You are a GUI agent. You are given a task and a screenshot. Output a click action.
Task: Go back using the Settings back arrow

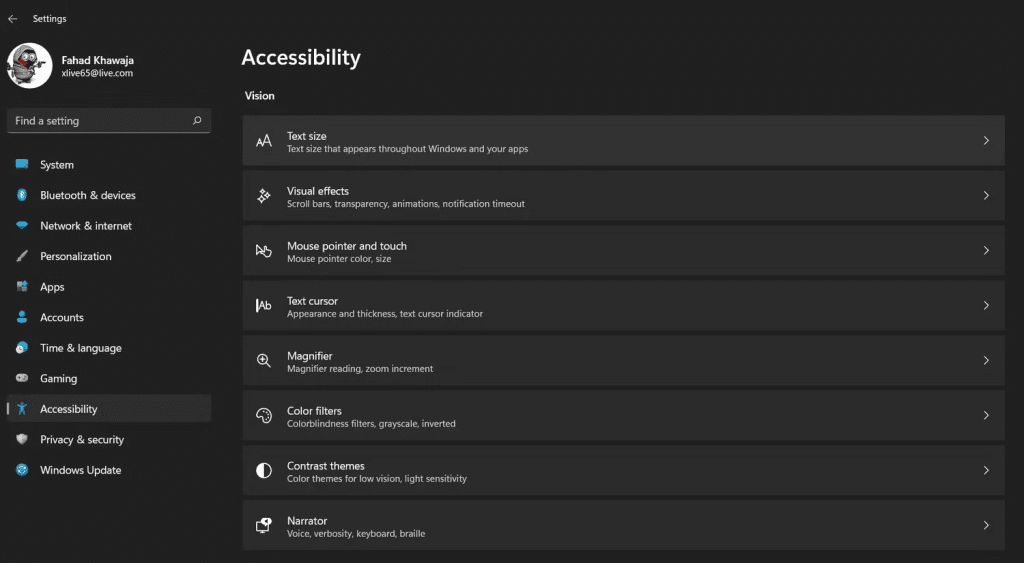point(12,19)
